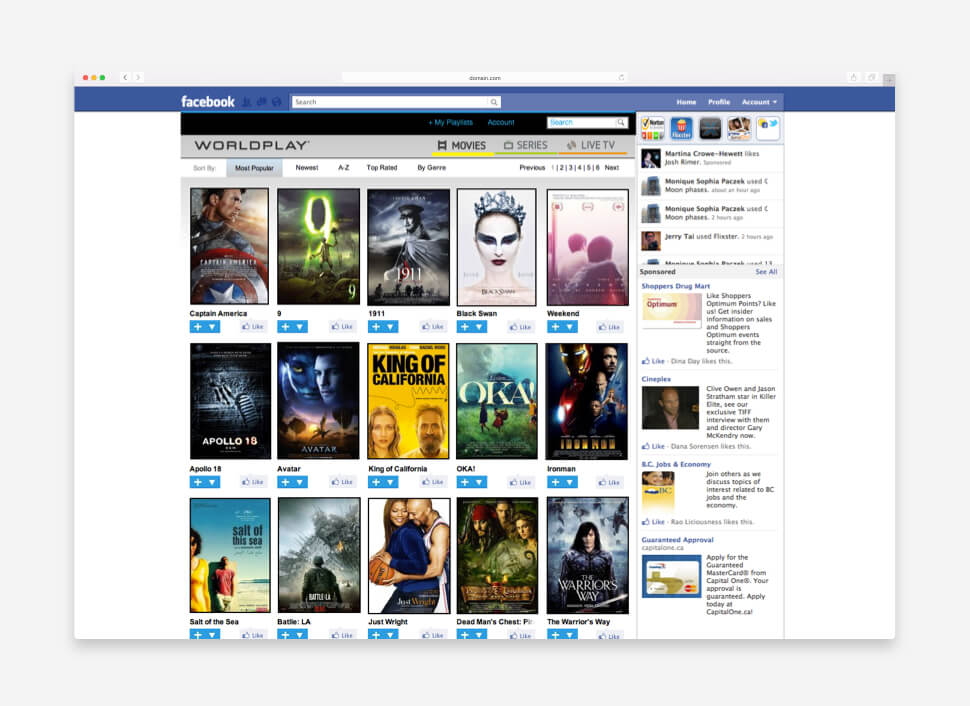
Task: Switch to the SERIES tab
Action: point(526,145)
